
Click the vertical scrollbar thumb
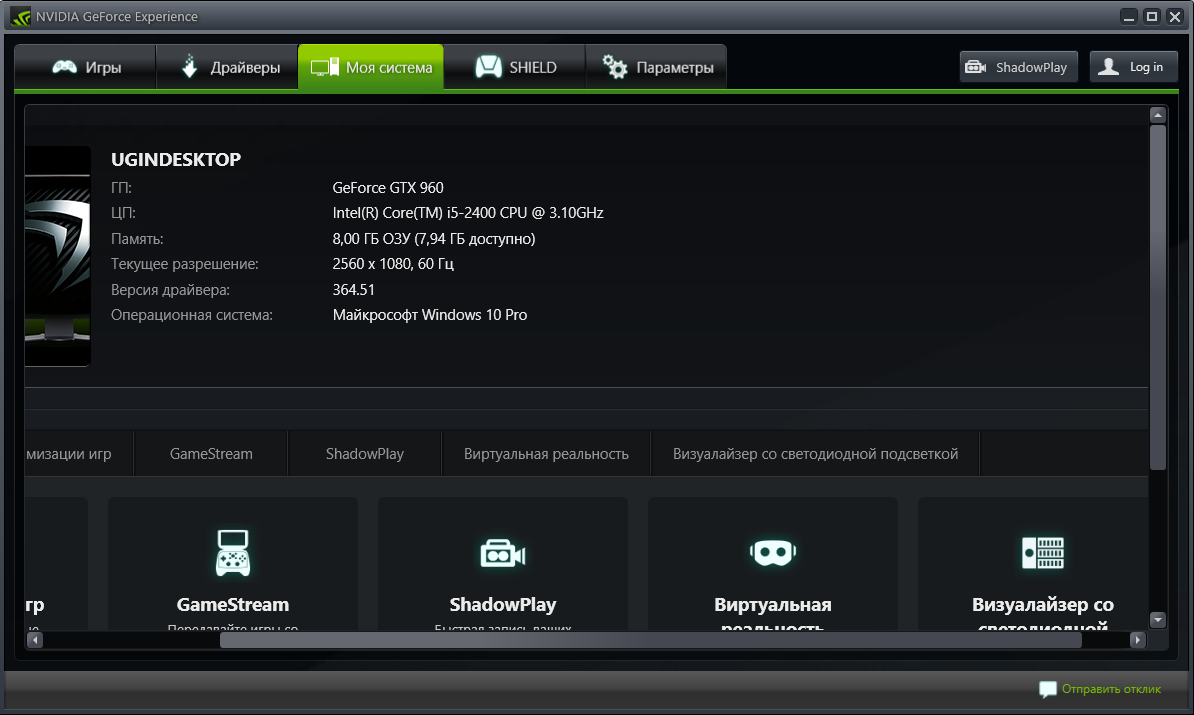click(x=1157, y=298)
